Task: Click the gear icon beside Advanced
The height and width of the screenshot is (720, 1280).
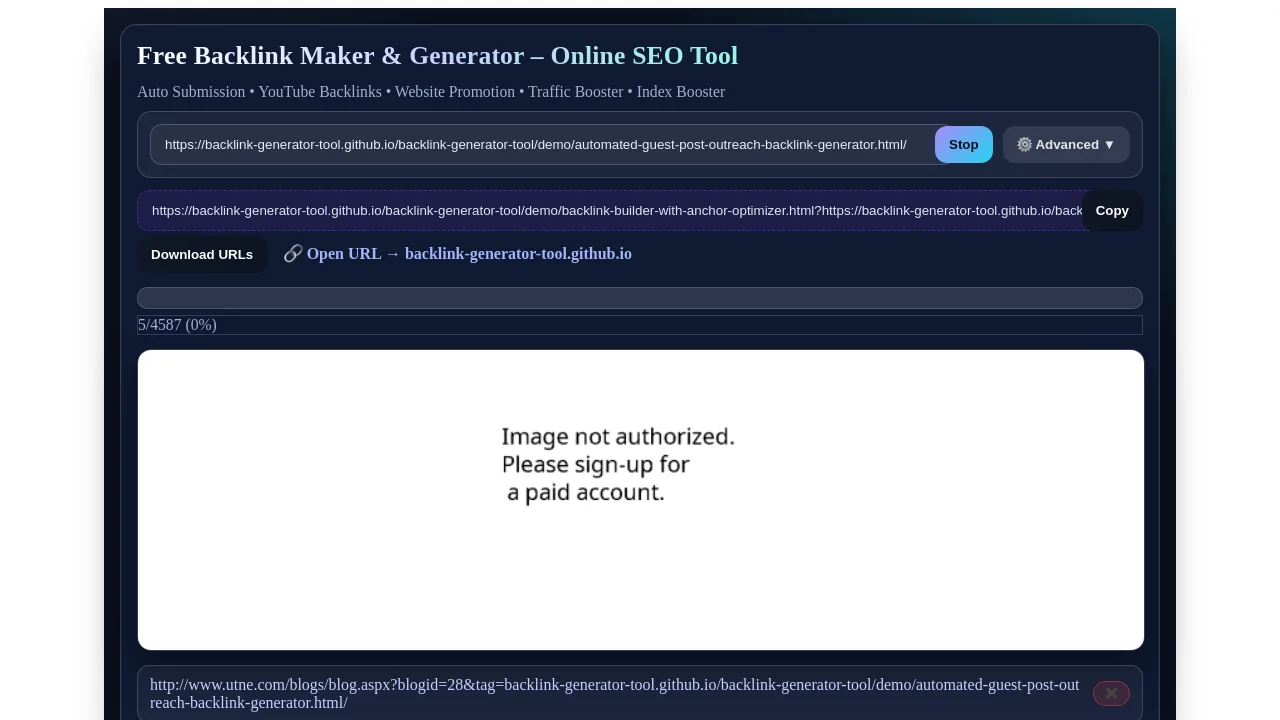Action: [1024, 144]
